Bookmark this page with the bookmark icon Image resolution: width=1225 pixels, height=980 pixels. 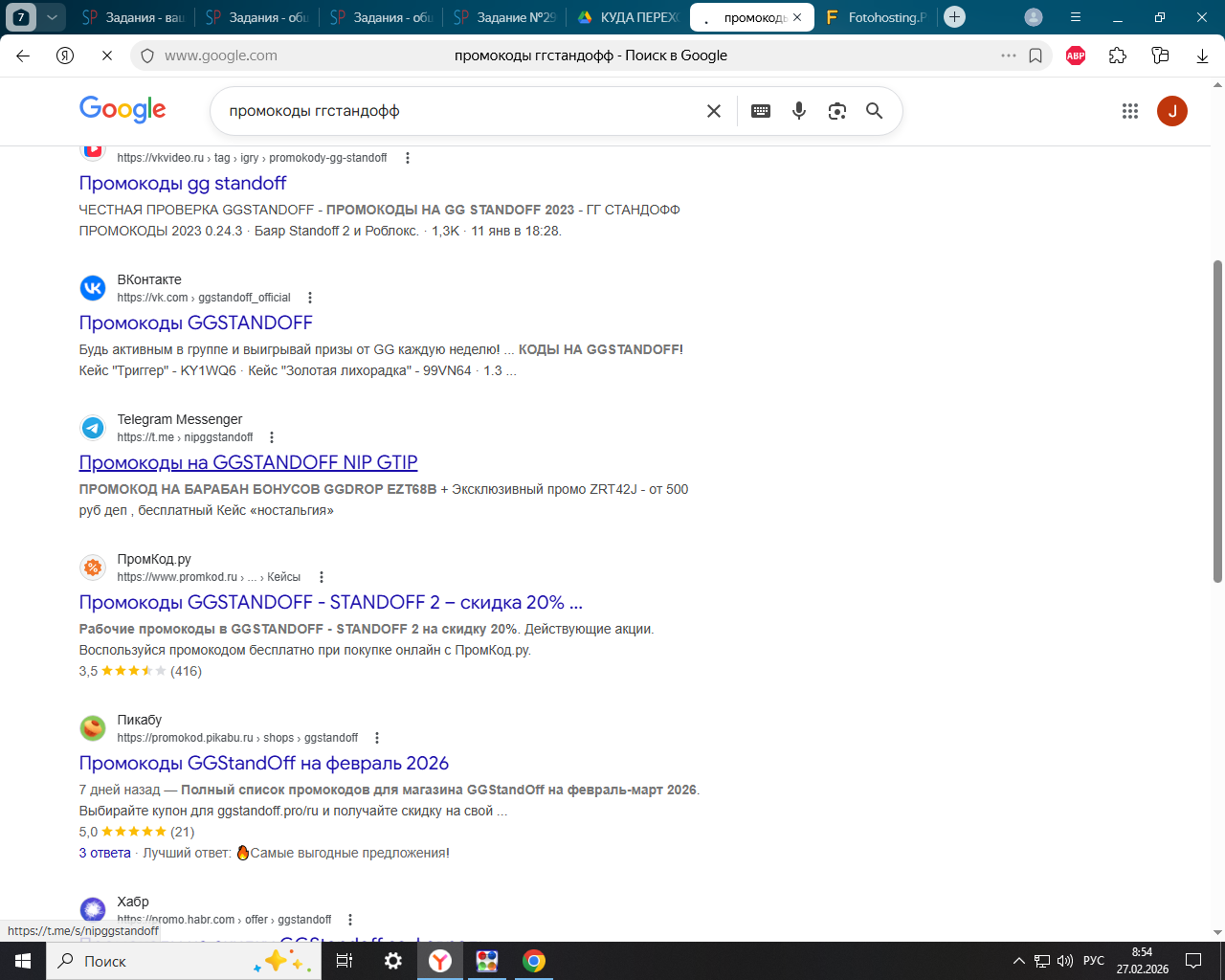tap(1036, 56)
